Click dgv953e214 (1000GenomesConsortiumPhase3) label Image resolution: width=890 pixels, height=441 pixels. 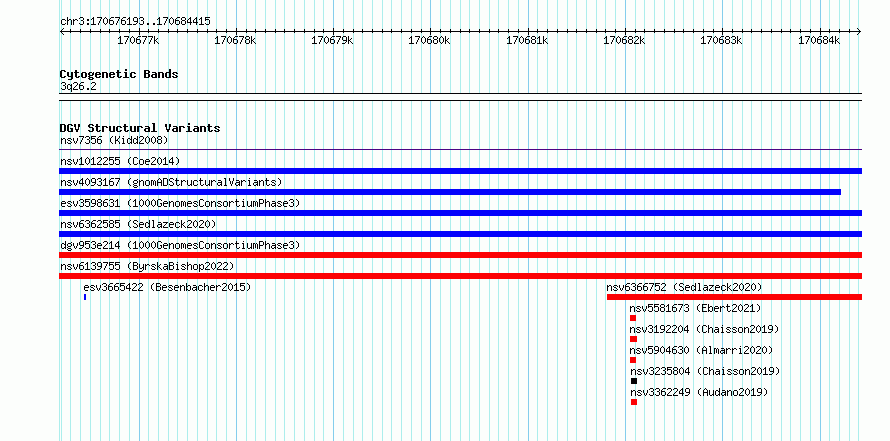180,245
